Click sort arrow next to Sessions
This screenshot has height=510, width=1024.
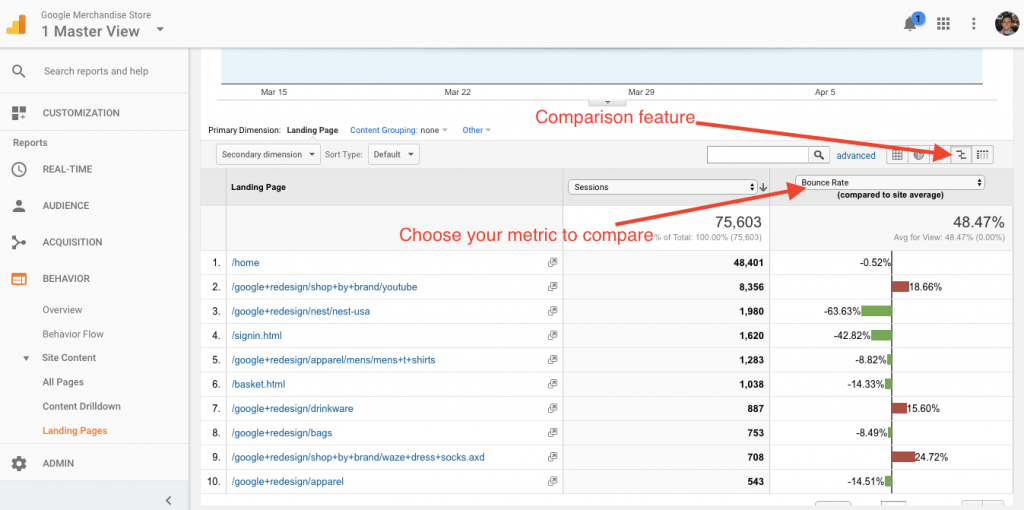[764, 187]
